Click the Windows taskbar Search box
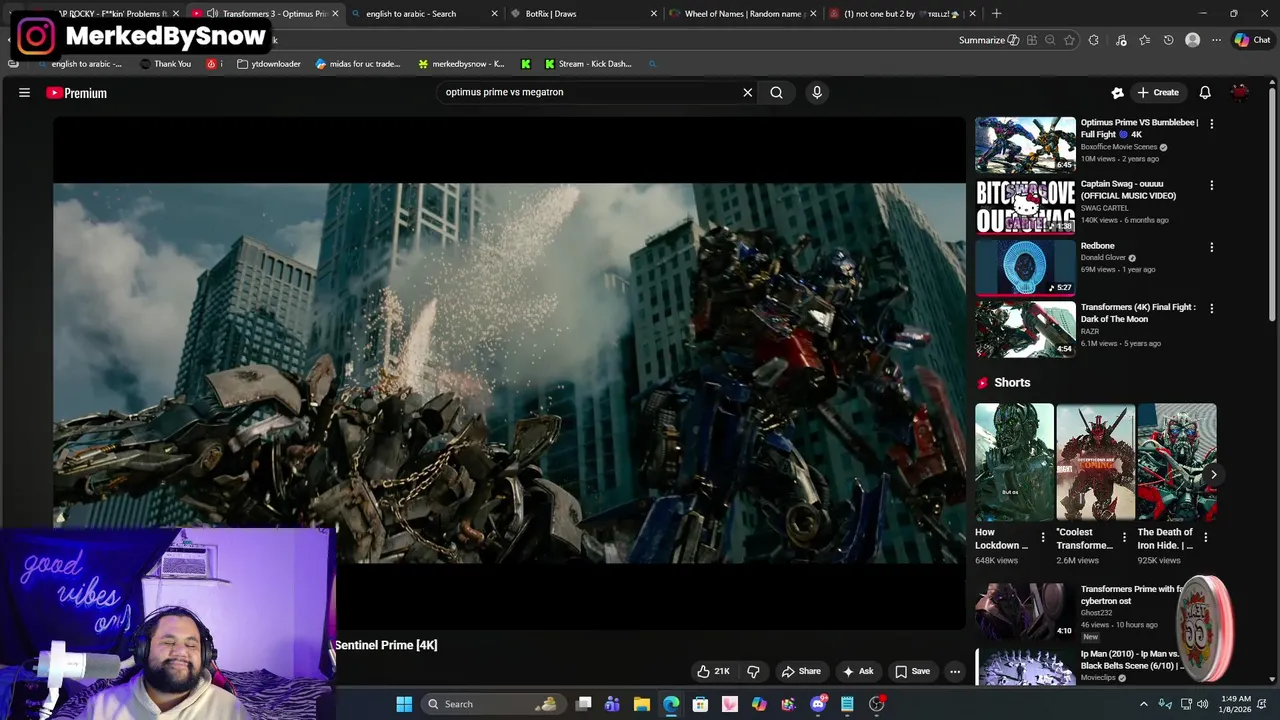Viewport: 1280px width, 720px height. click(x=491, y=704)
